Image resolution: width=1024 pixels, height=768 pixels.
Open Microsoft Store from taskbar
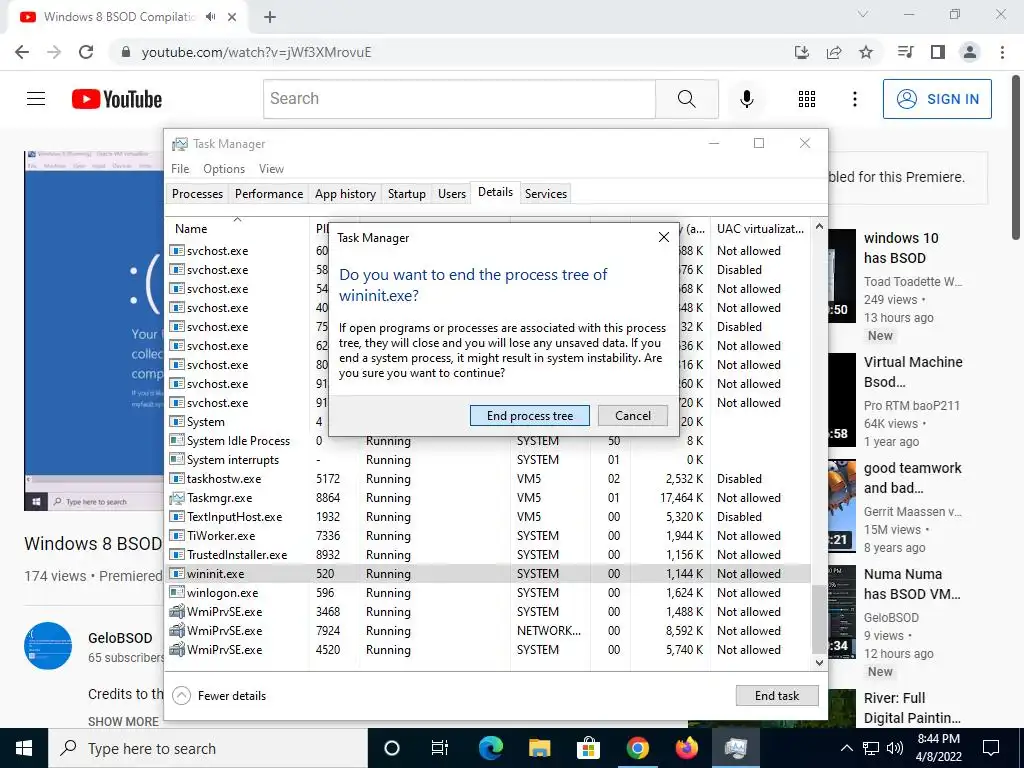pos(588,748)
